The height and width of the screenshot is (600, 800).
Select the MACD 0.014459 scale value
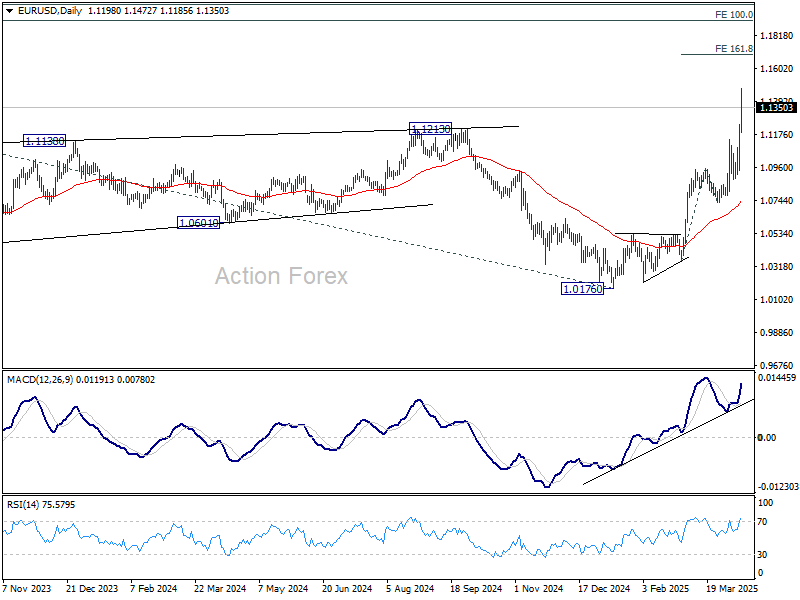[778, 377]
